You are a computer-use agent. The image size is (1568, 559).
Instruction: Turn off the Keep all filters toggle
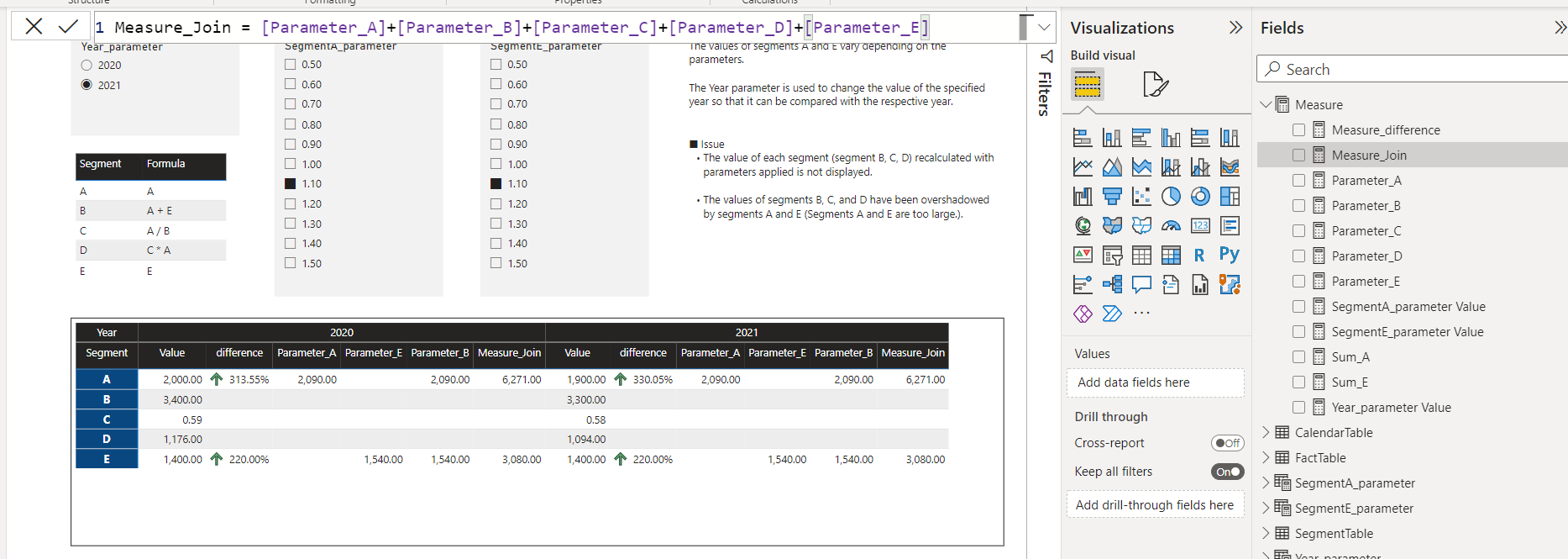(x=1227, y=472)
